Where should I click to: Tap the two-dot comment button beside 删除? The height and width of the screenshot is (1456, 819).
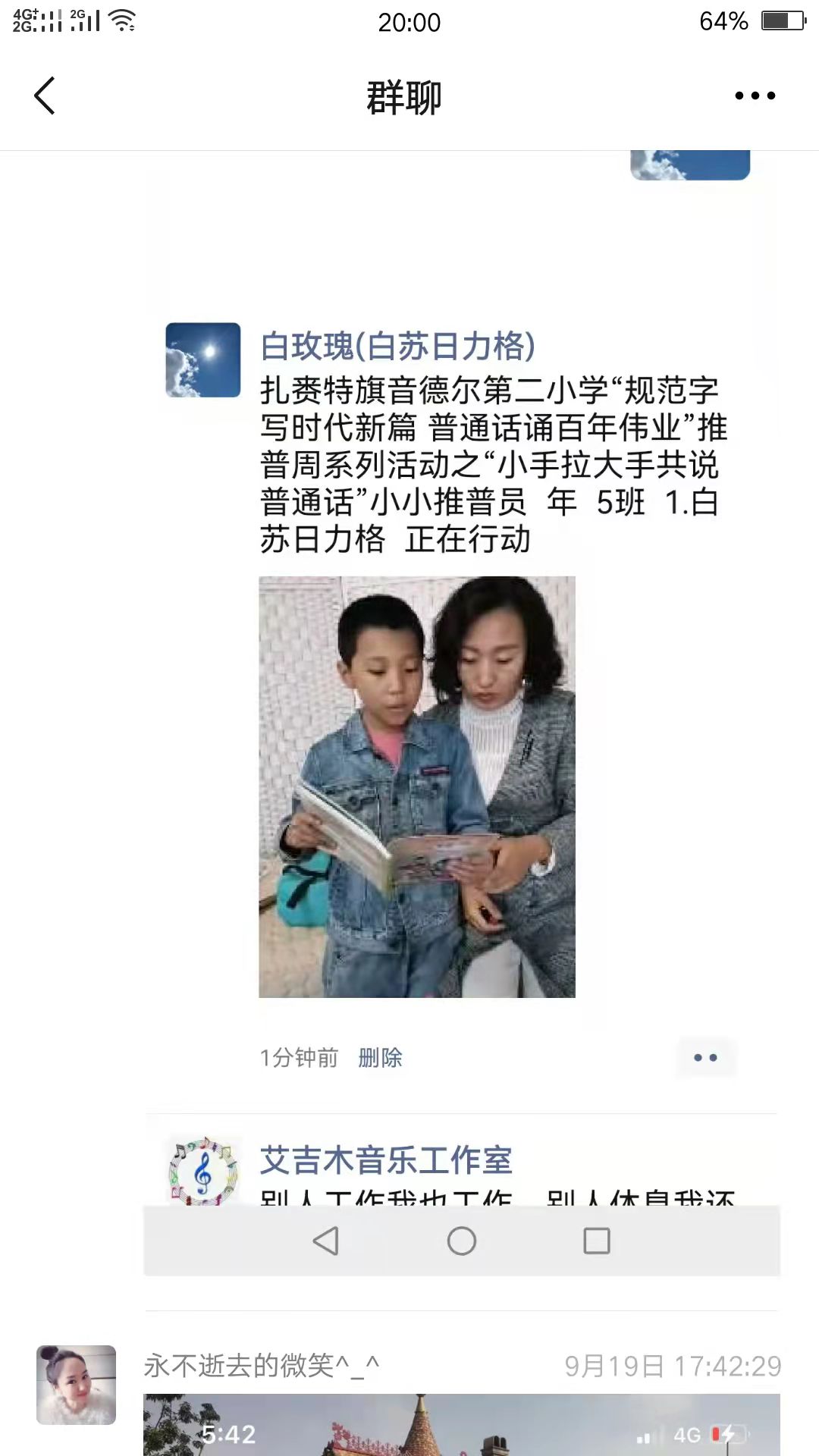706,1057
